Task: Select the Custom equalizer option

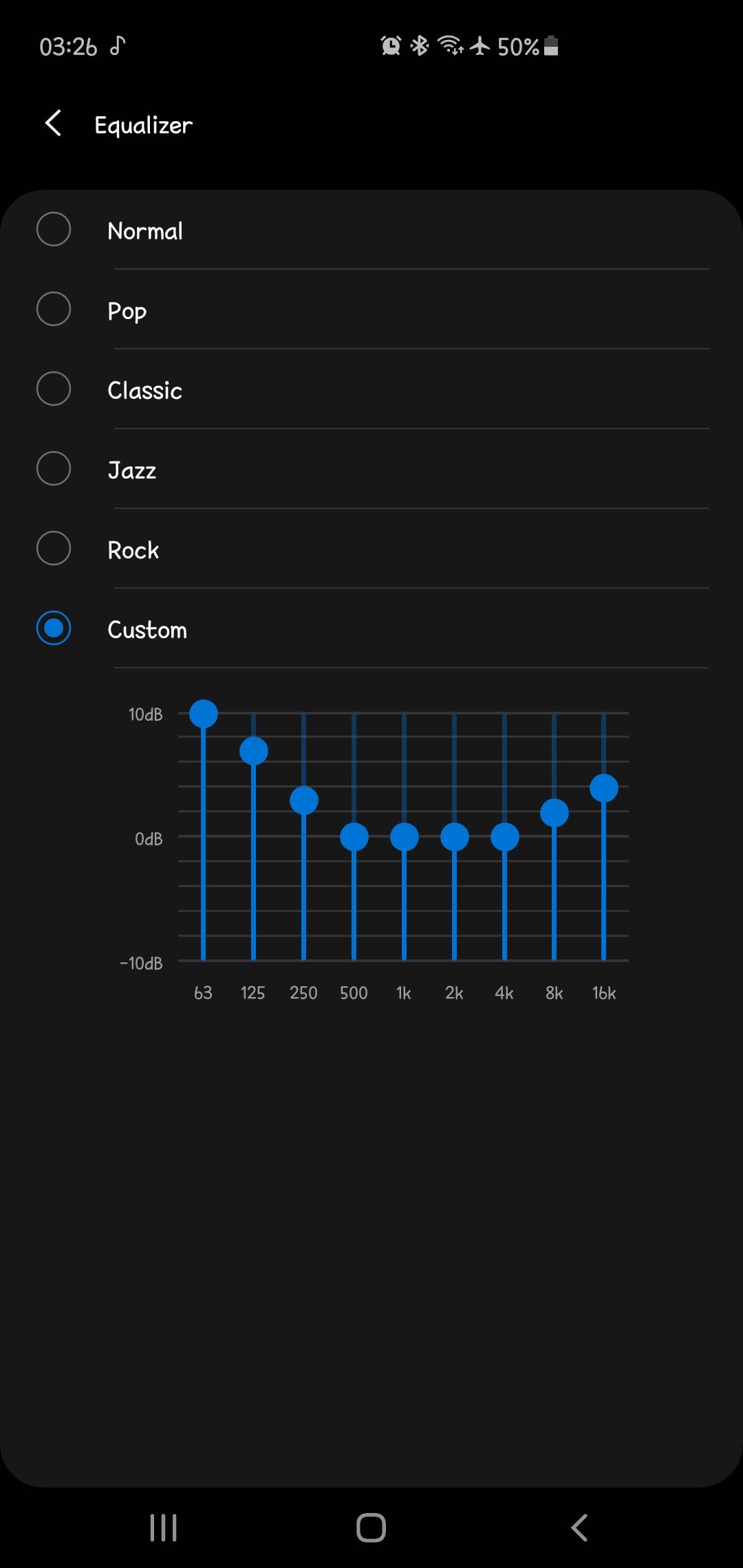Action: pos(54,629)
